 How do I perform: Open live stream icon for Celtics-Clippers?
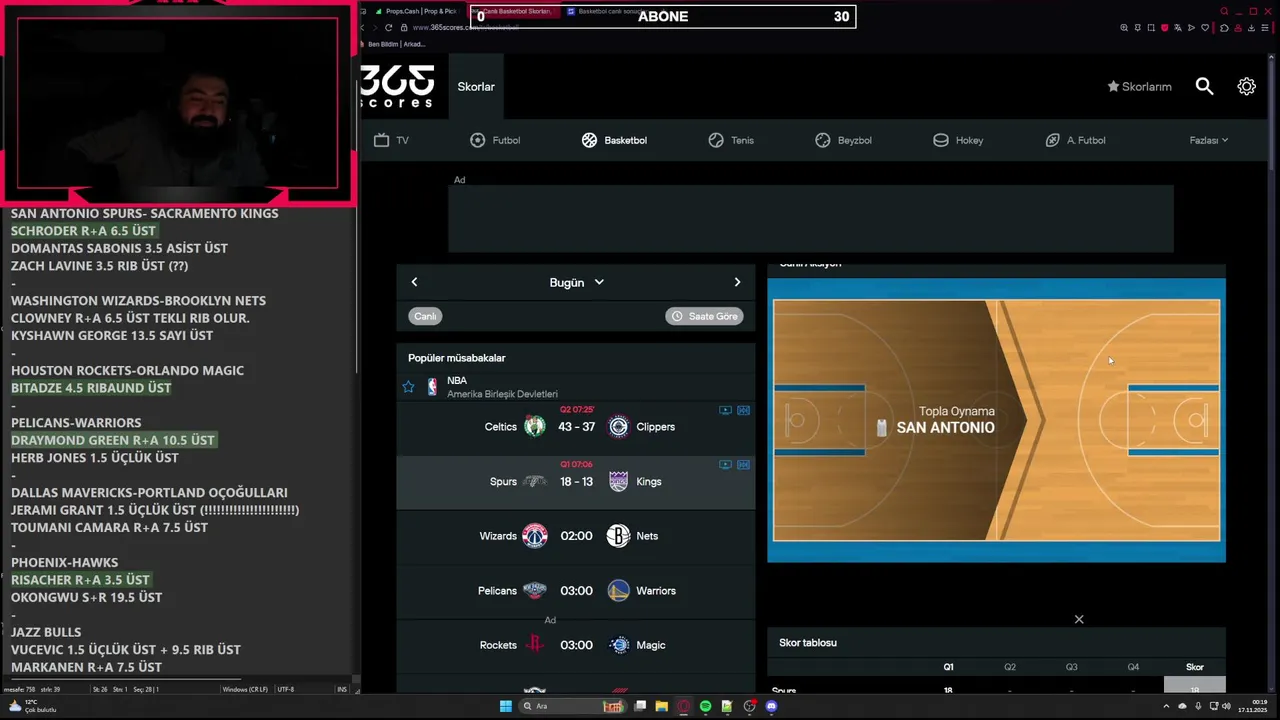pyautogui.click(x=725, y=410)
